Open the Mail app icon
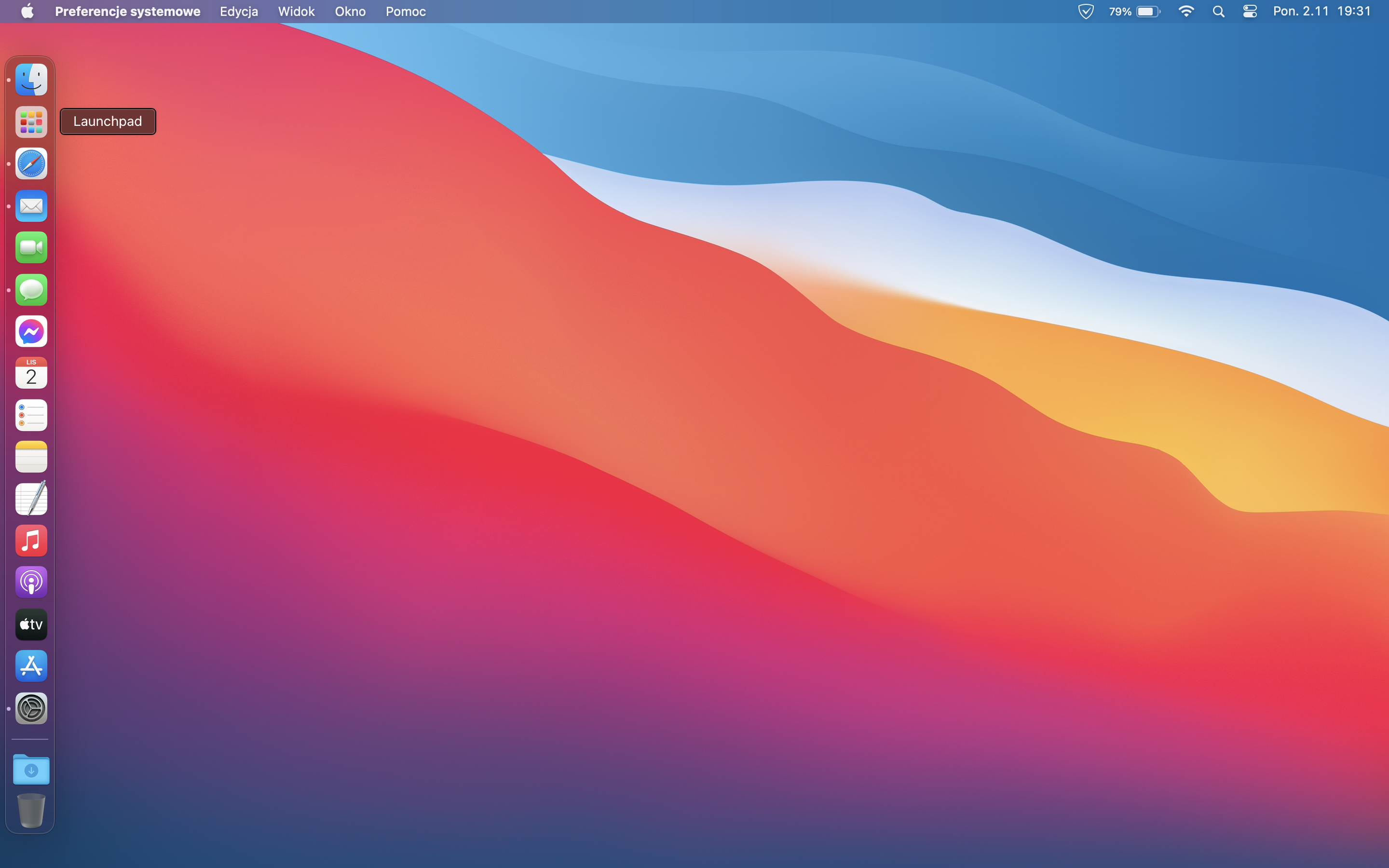This screenshot has width=1389, height=868. click(x=31, y=205)
